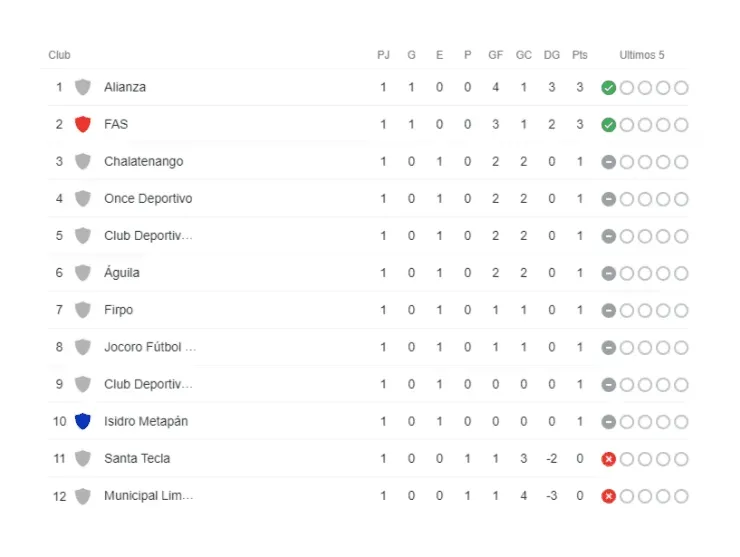Click the Pts column header

pos(580,55)
